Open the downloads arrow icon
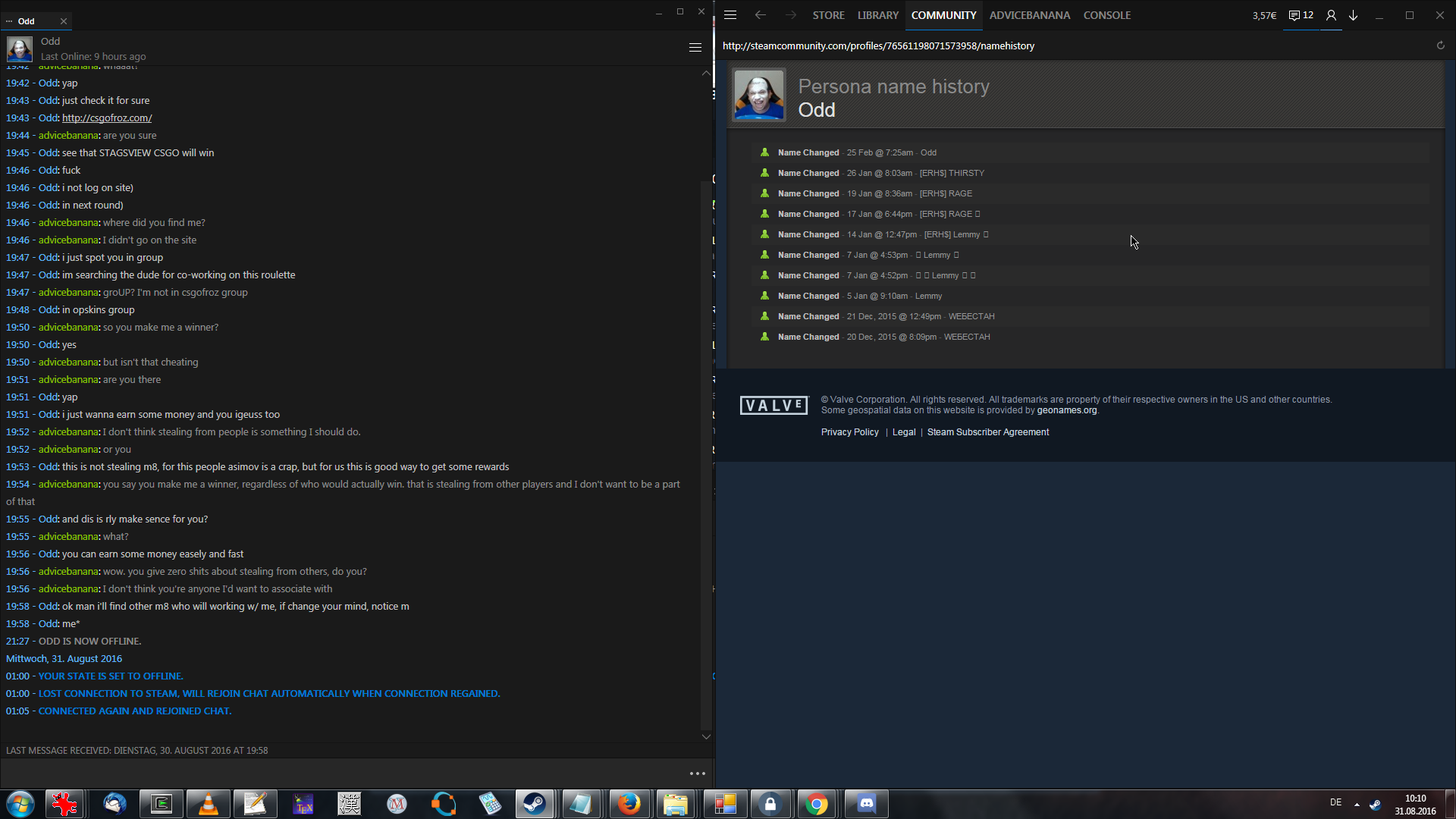 click(x=1353, y=15)
